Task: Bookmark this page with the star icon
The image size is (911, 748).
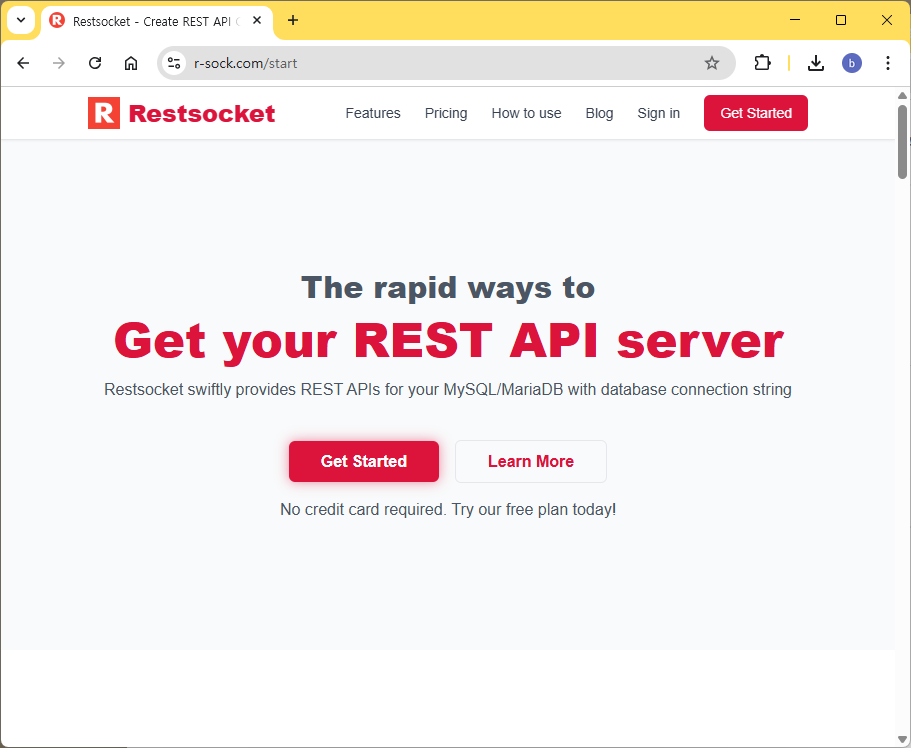Action: [x=712, y=63]
